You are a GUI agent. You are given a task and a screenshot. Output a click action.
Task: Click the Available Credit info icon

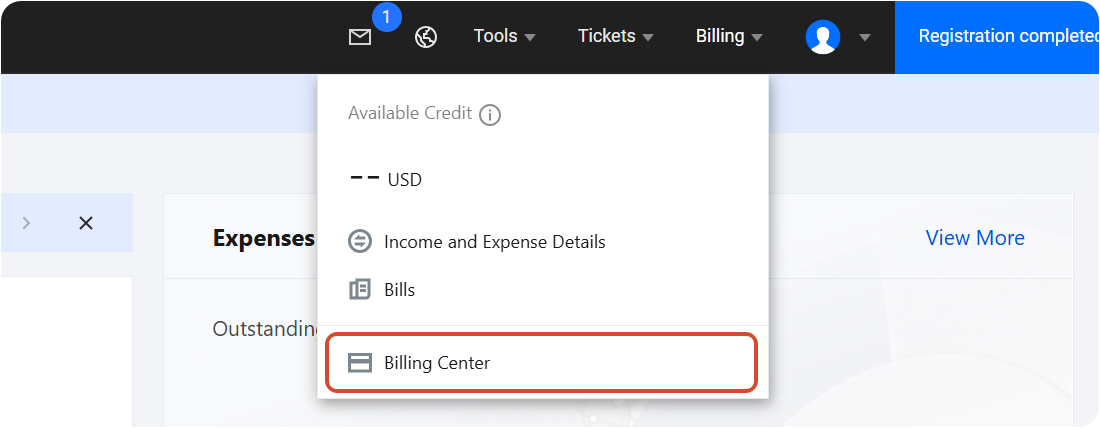[490, 114]
